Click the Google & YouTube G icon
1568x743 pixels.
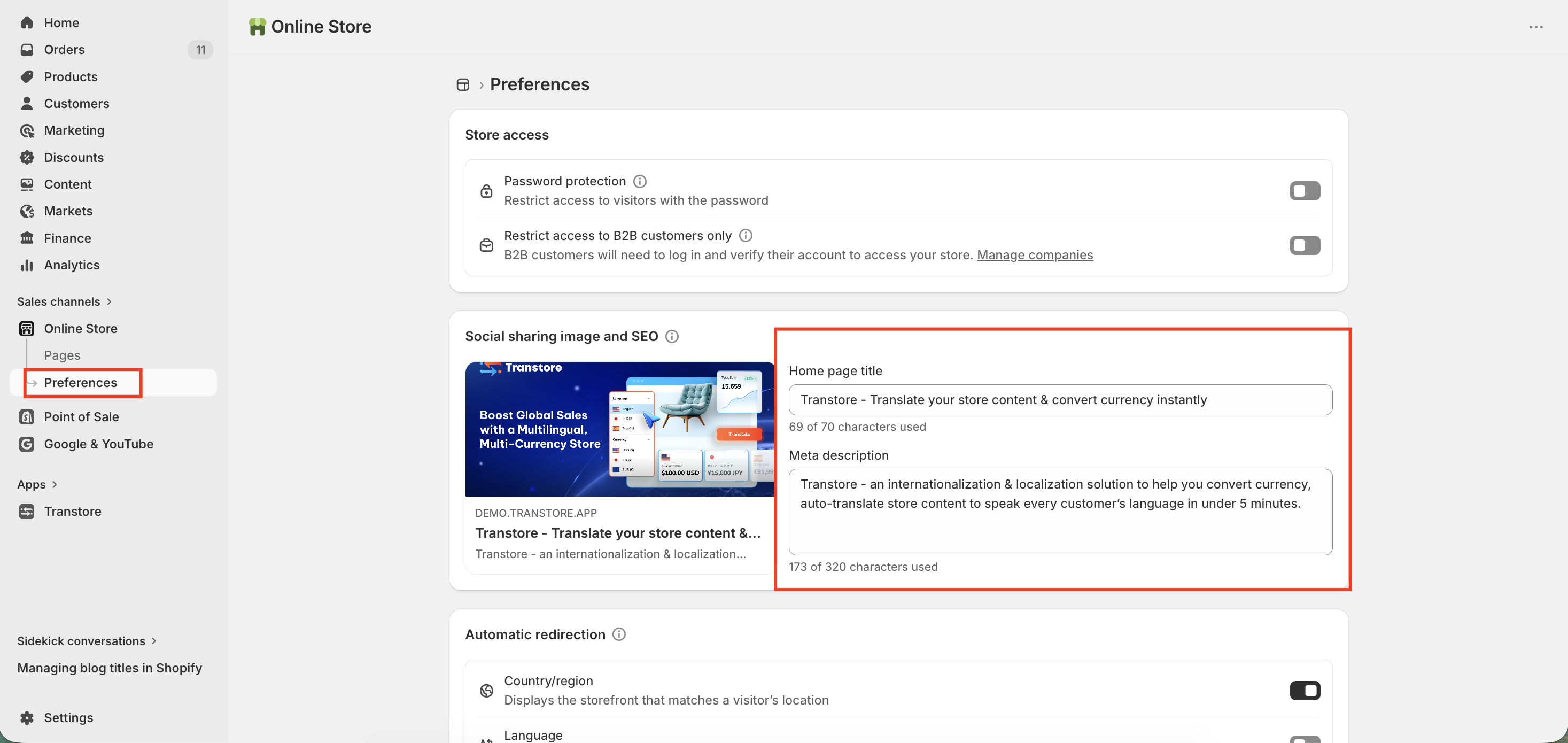[x=27, y=444]
